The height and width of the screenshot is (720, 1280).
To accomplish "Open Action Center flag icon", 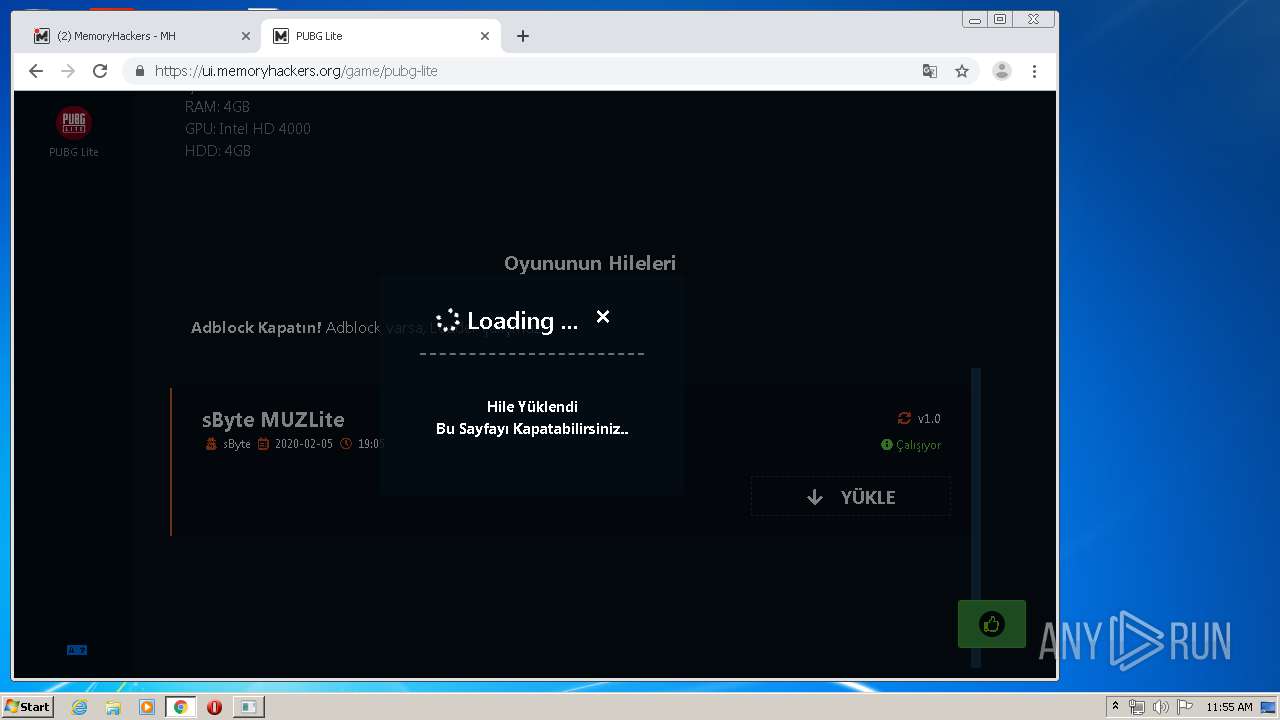I will pos(1185,707).
